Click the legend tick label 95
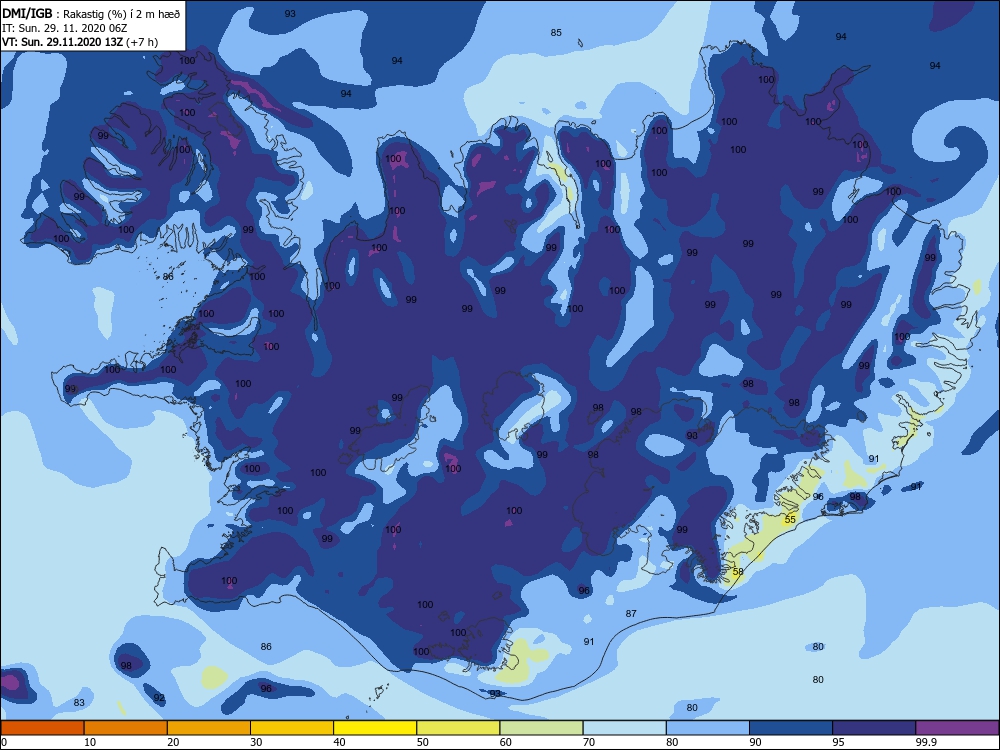1000x750 pixels. 839,742
